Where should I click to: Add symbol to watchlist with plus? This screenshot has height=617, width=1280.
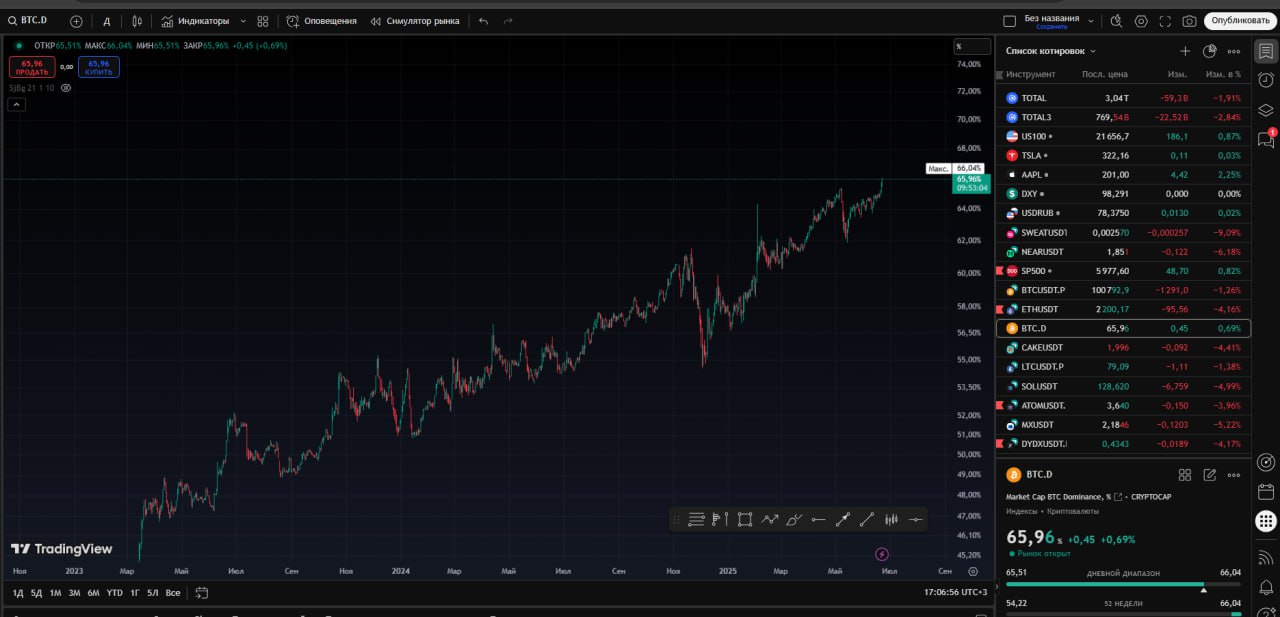1185,51
